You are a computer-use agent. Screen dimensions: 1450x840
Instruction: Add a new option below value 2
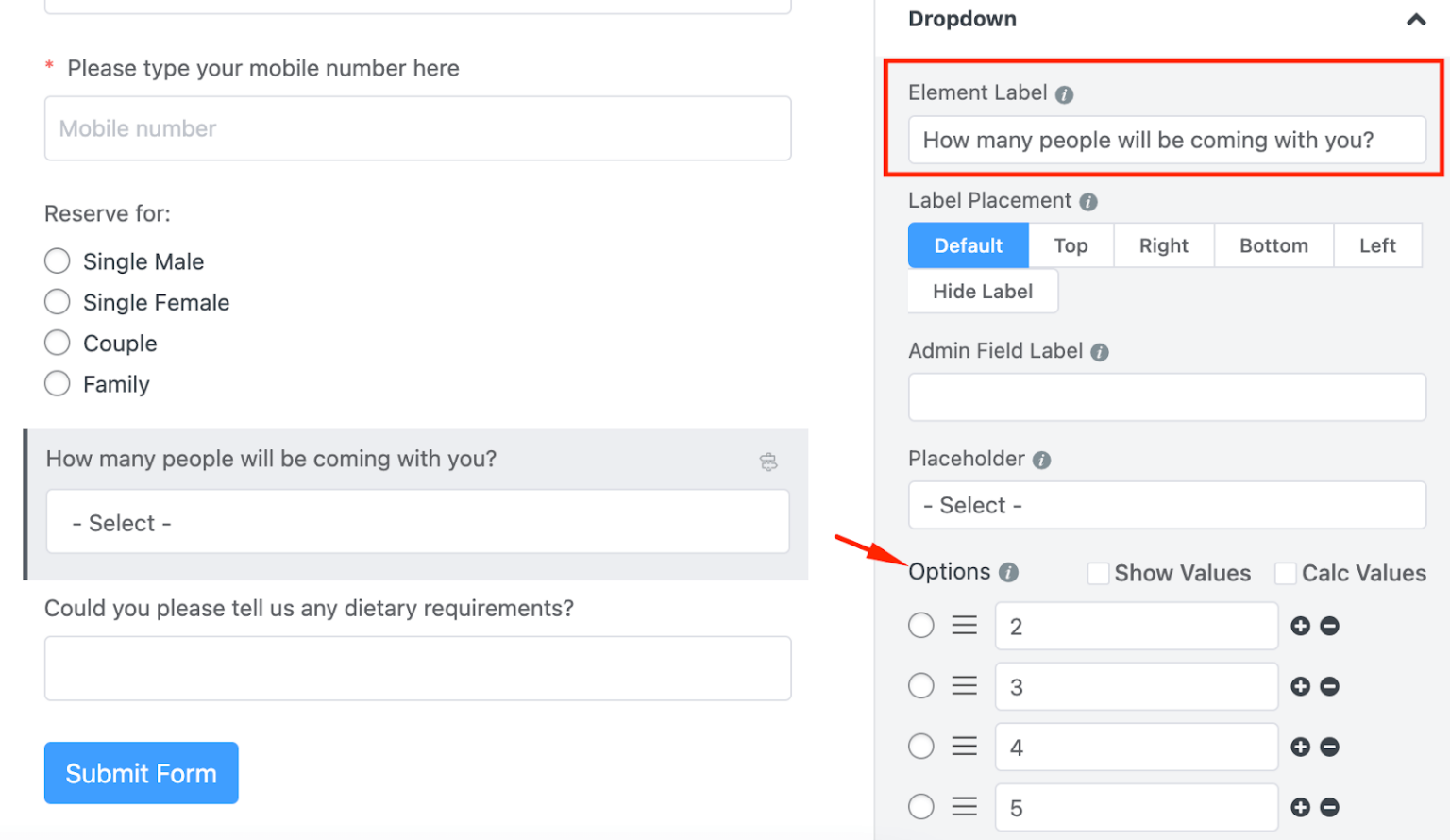pyautogui.click(x=1300, y=626)
